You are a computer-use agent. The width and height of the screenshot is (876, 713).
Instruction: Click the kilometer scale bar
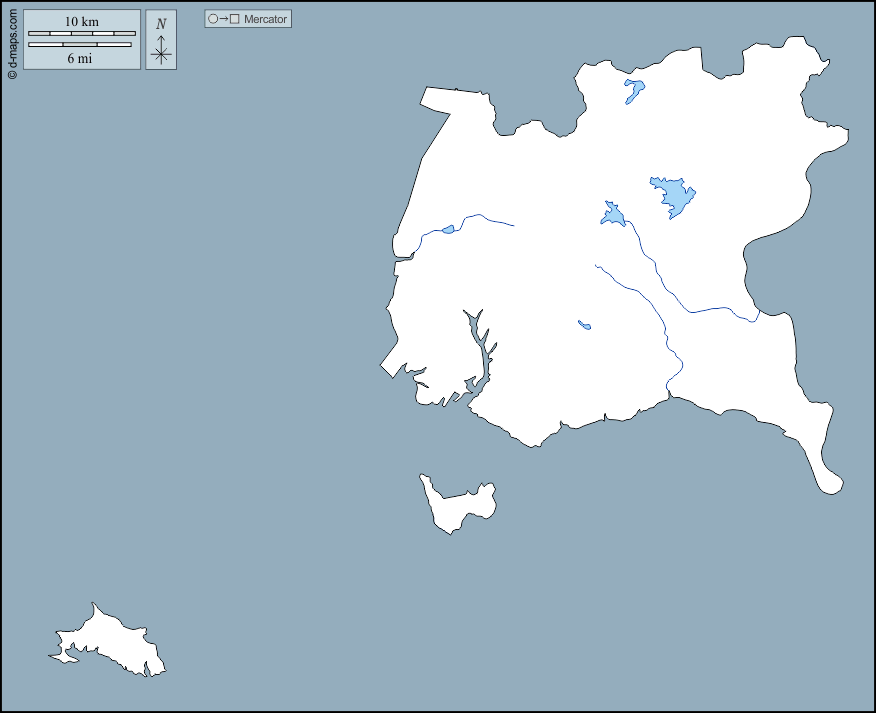(x=81, y=33)
